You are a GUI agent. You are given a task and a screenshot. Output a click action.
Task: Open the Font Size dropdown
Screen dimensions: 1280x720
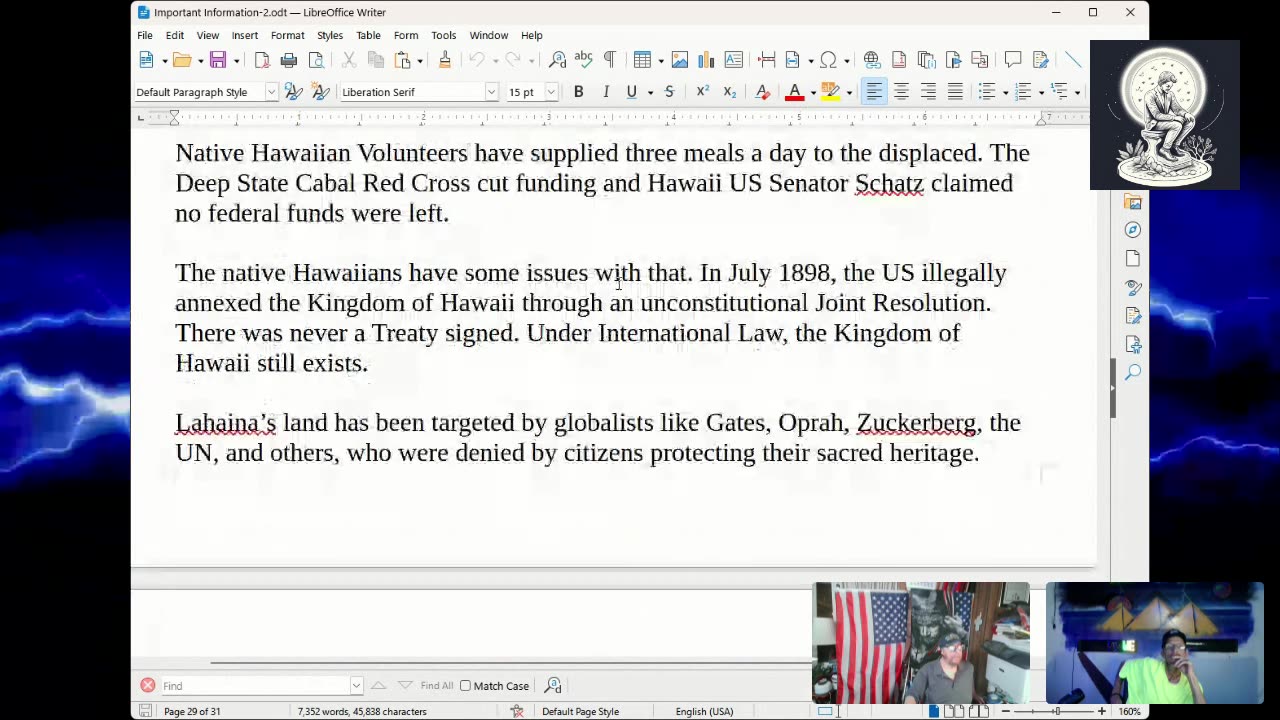(x=551, y=92)
